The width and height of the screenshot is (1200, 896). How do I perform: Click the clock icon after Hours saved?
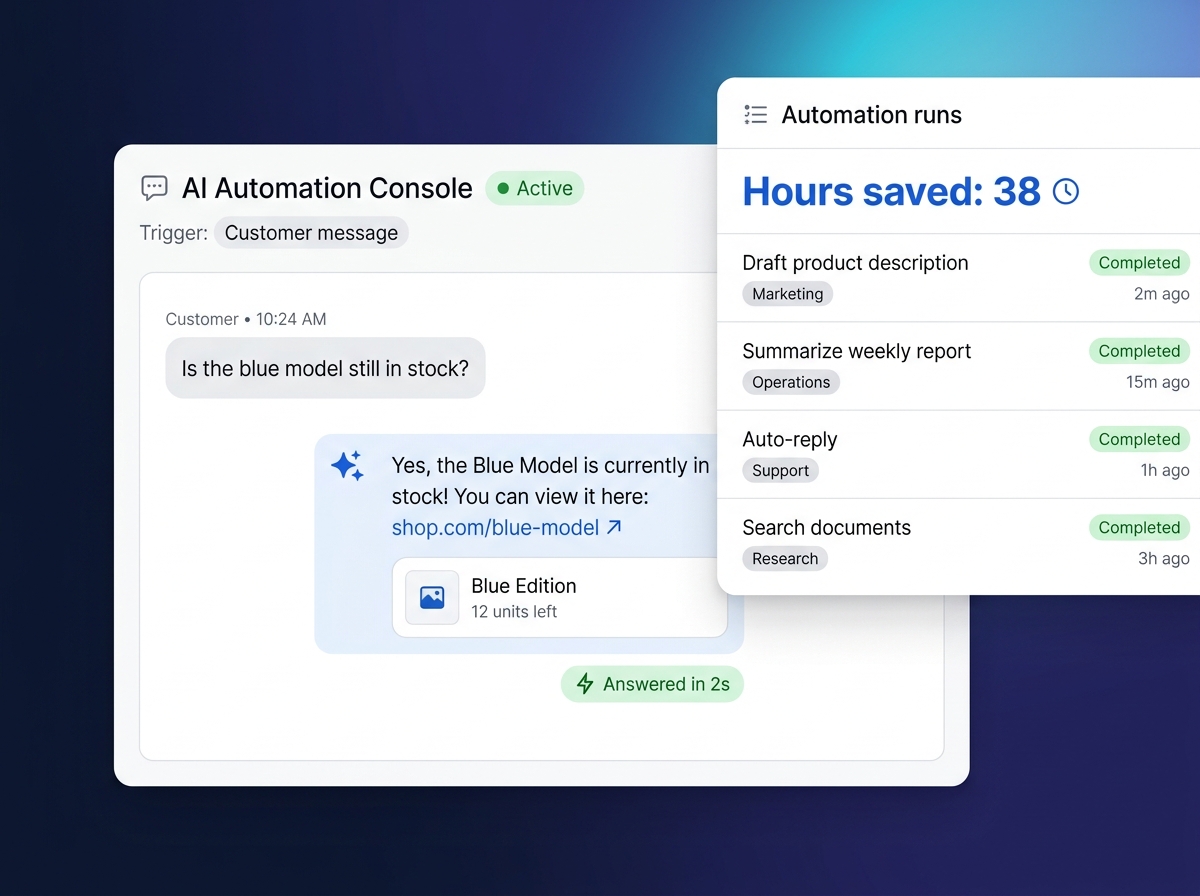click(x=1066, y=191)
